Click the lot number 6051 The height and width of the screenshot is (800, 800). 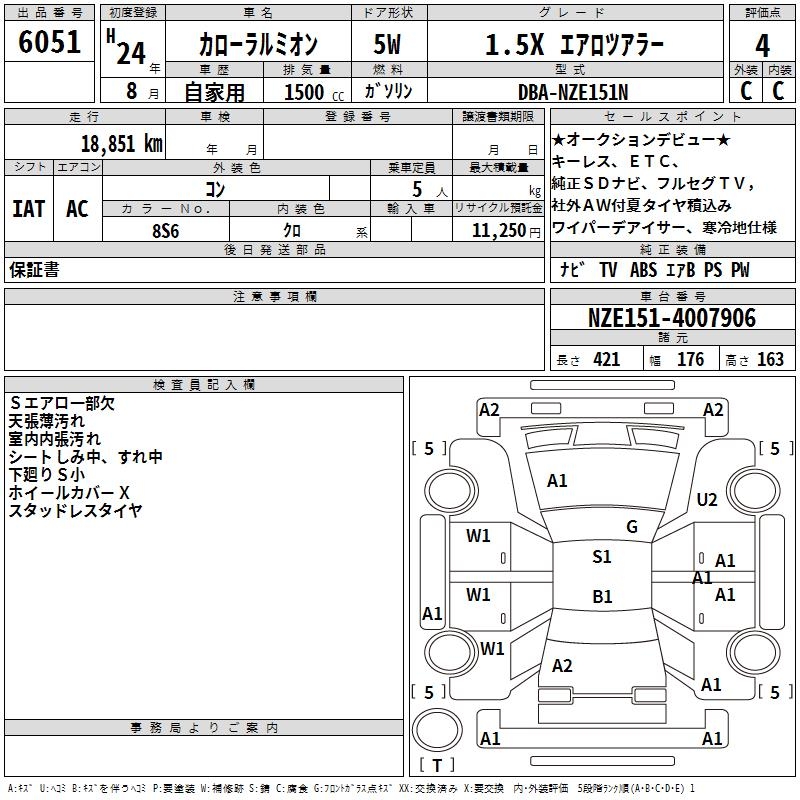pos(50,44)
